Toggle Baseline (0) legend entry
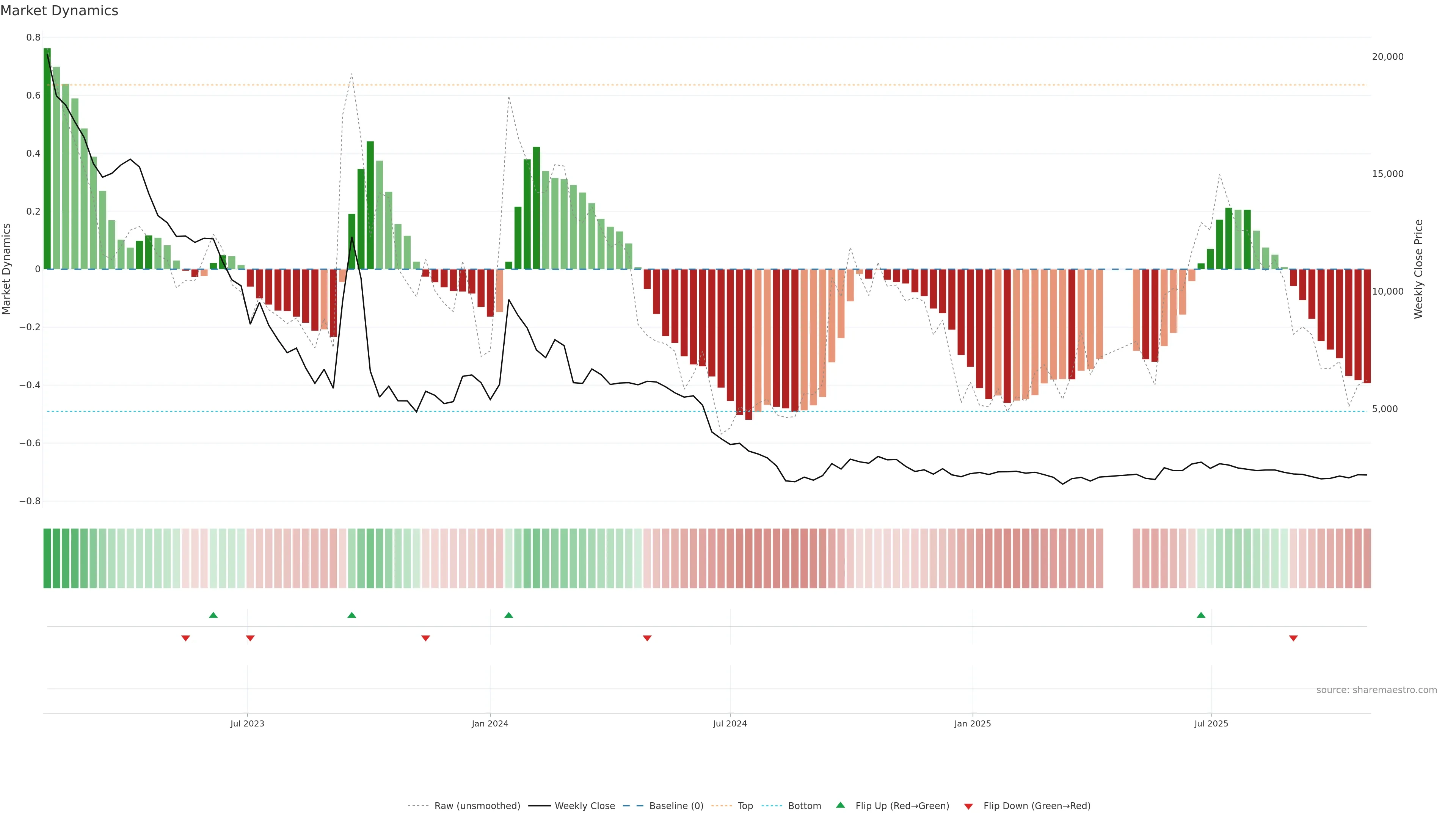The height and width of the screenshot is (819, 1456). 676,806
